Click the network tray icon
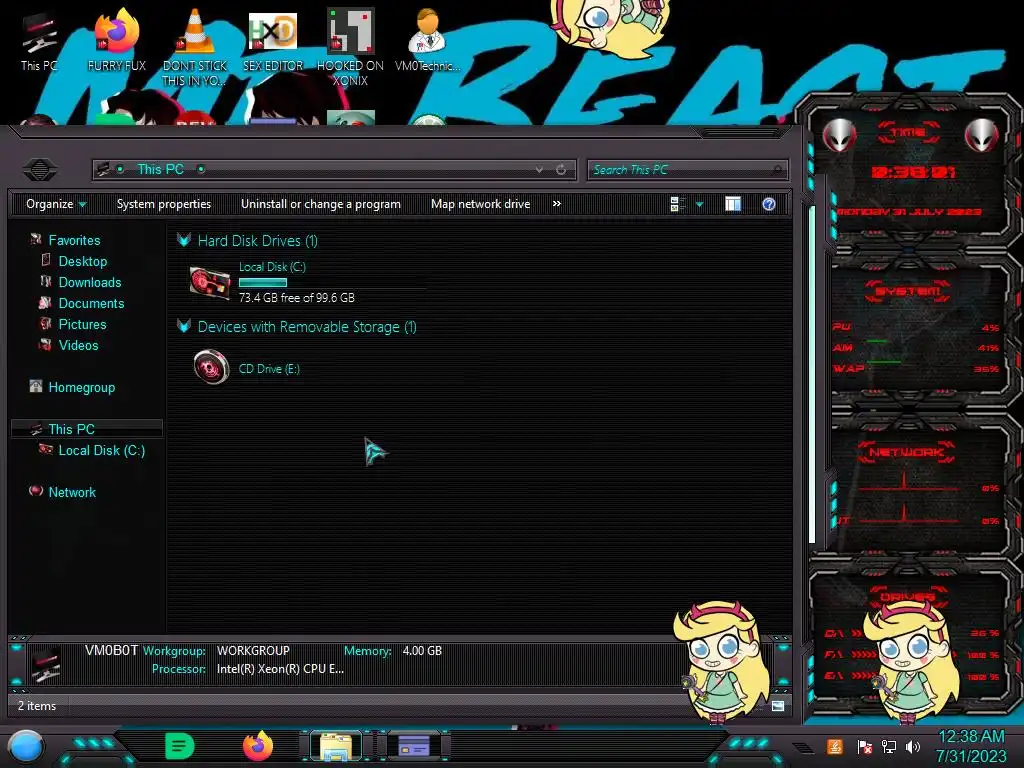 (x=888, y=746)
